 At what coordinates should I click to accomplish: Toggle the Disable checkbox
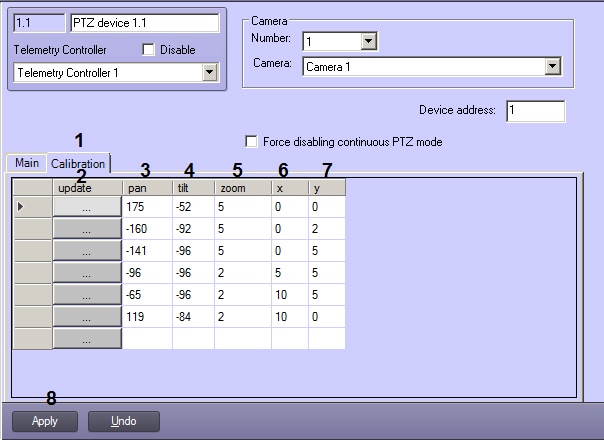click(x=148, y=50)
